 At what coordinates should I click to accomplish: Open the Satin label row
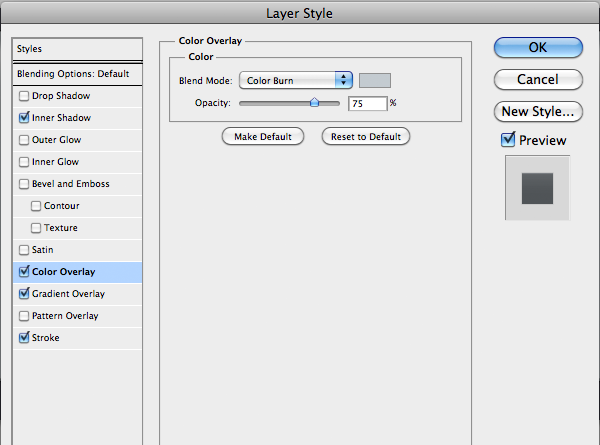(x=78, y=250)
